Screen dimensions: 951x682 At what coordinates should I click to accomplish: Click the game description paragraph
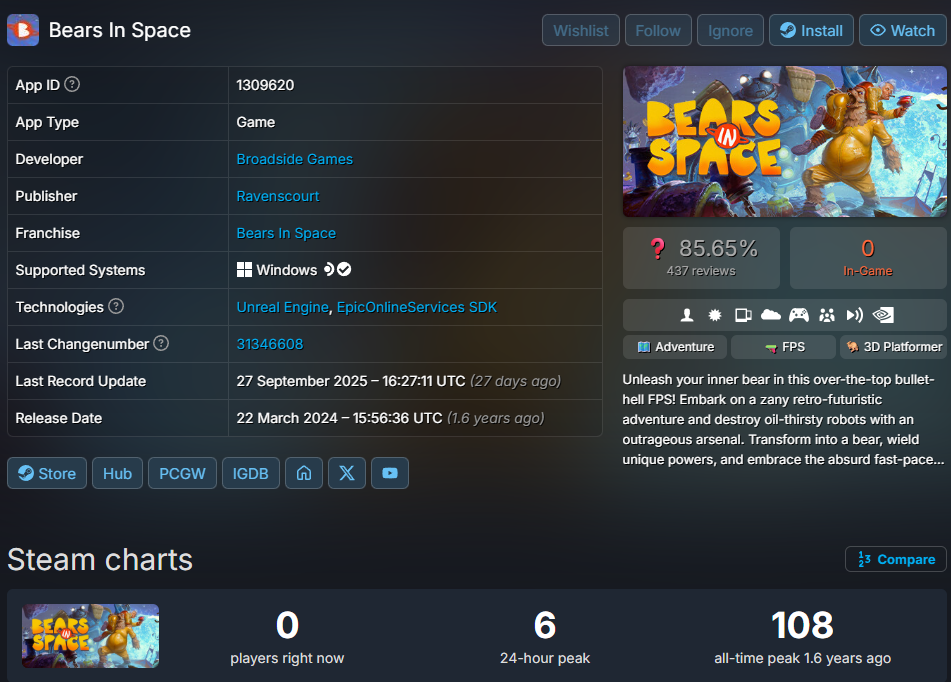[x=784, y=419]
